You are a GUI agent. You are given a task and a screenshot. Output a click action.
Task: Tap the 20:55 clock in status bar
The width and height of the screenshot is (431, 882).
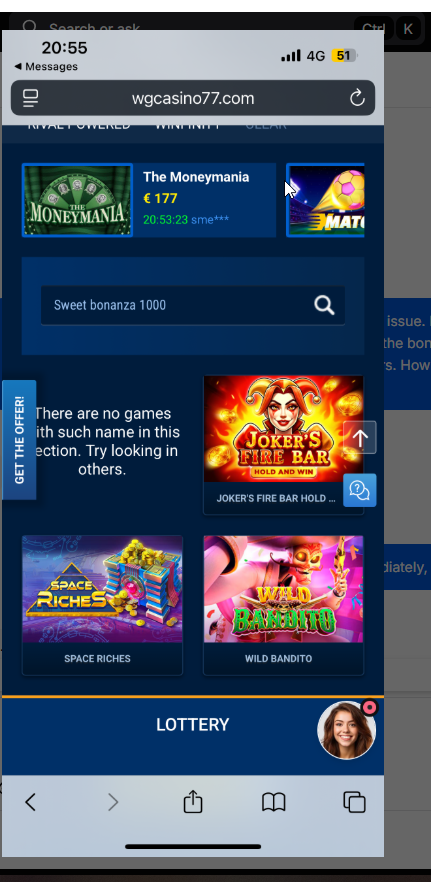[65, 48]
